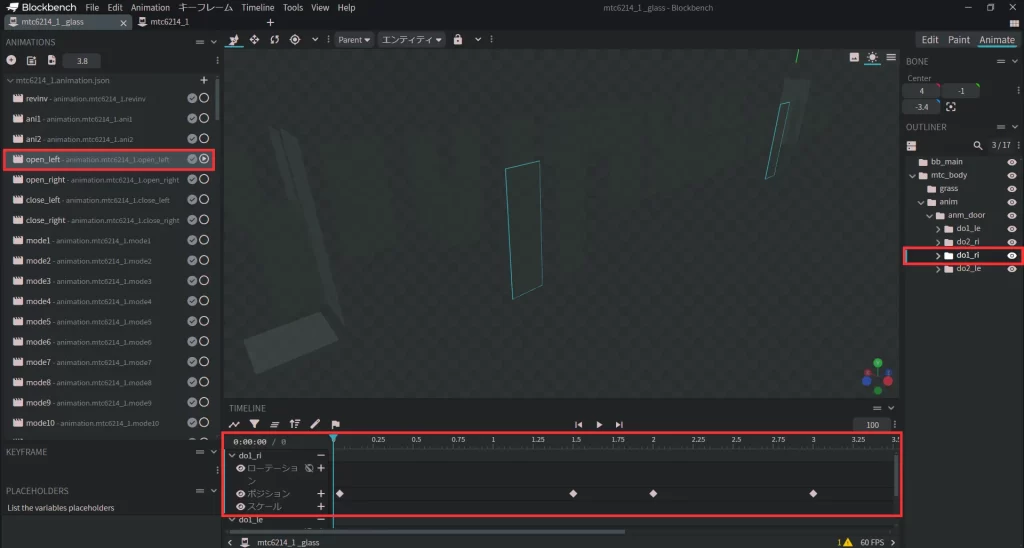Viewport: 1024px width, 548px height.
Task: Select the Pivot tool in toolbar
Action: tap(295, 40)
